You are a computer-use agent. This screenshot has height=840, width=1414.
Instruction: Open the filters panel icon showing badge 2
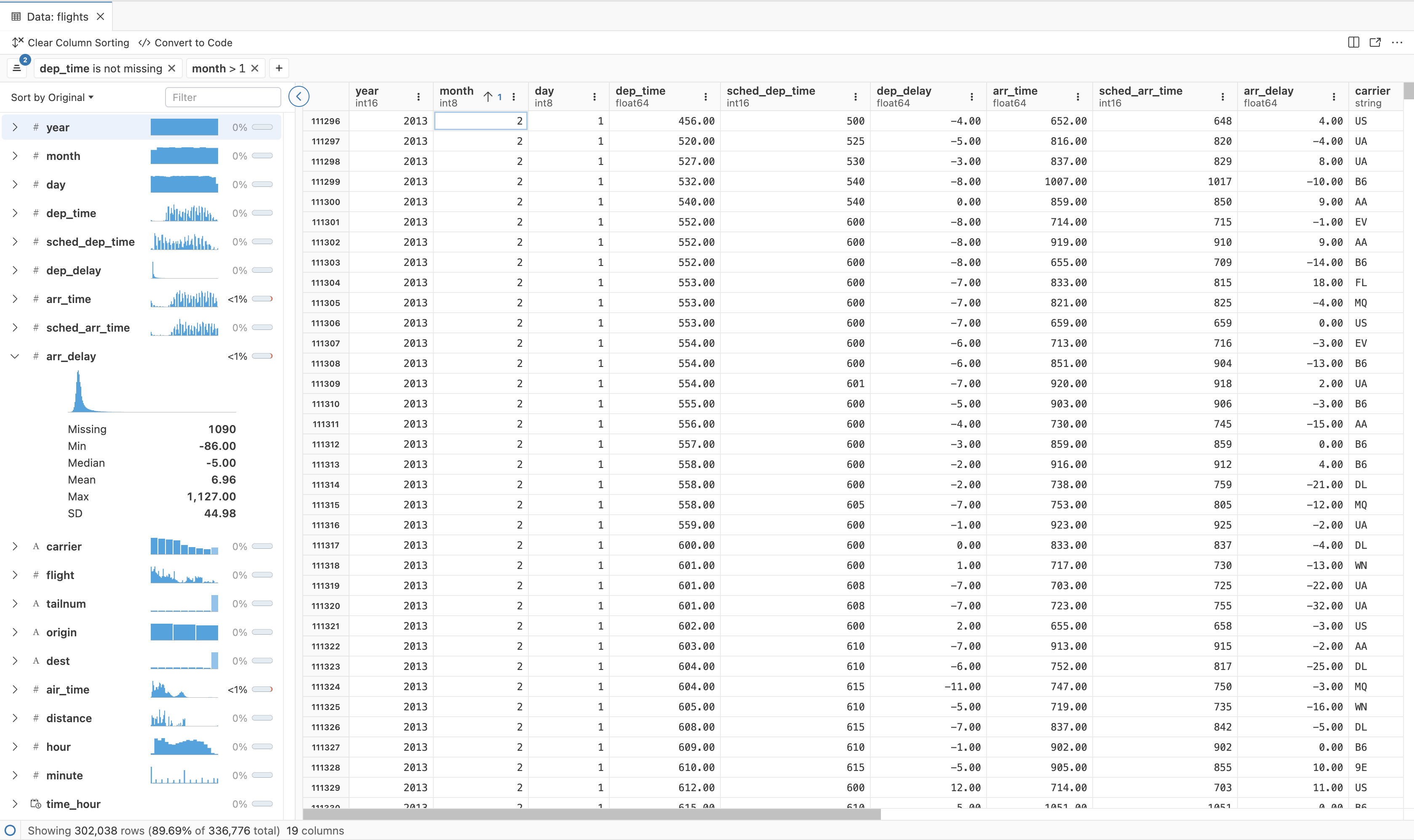tap(18, 68)
